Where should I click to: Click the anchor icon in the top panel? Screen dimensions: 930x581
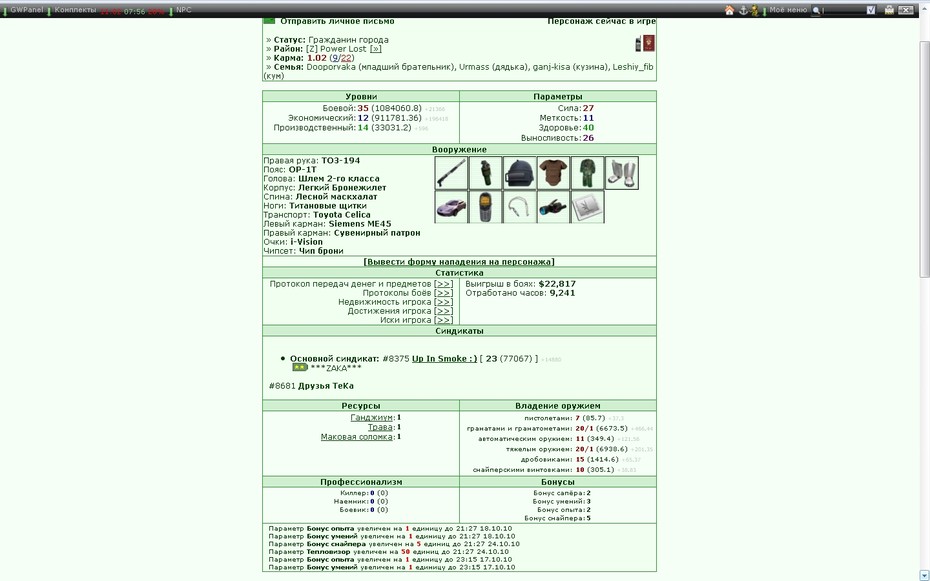(x=743, y=10)
